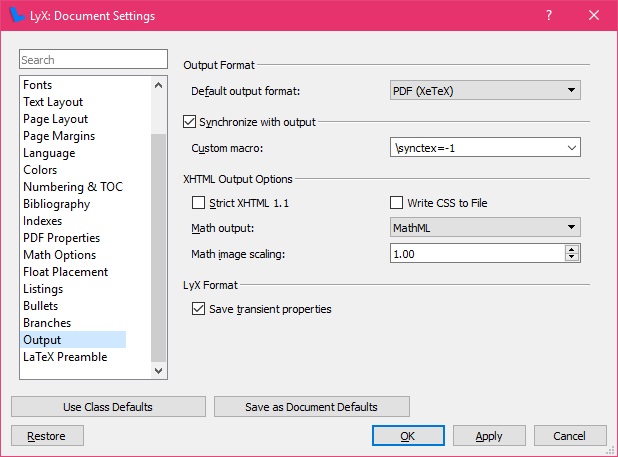Toggle Synchronize with output checkbox
The width and height of the screenshot is (618, 457).
(x=189, y=122)
